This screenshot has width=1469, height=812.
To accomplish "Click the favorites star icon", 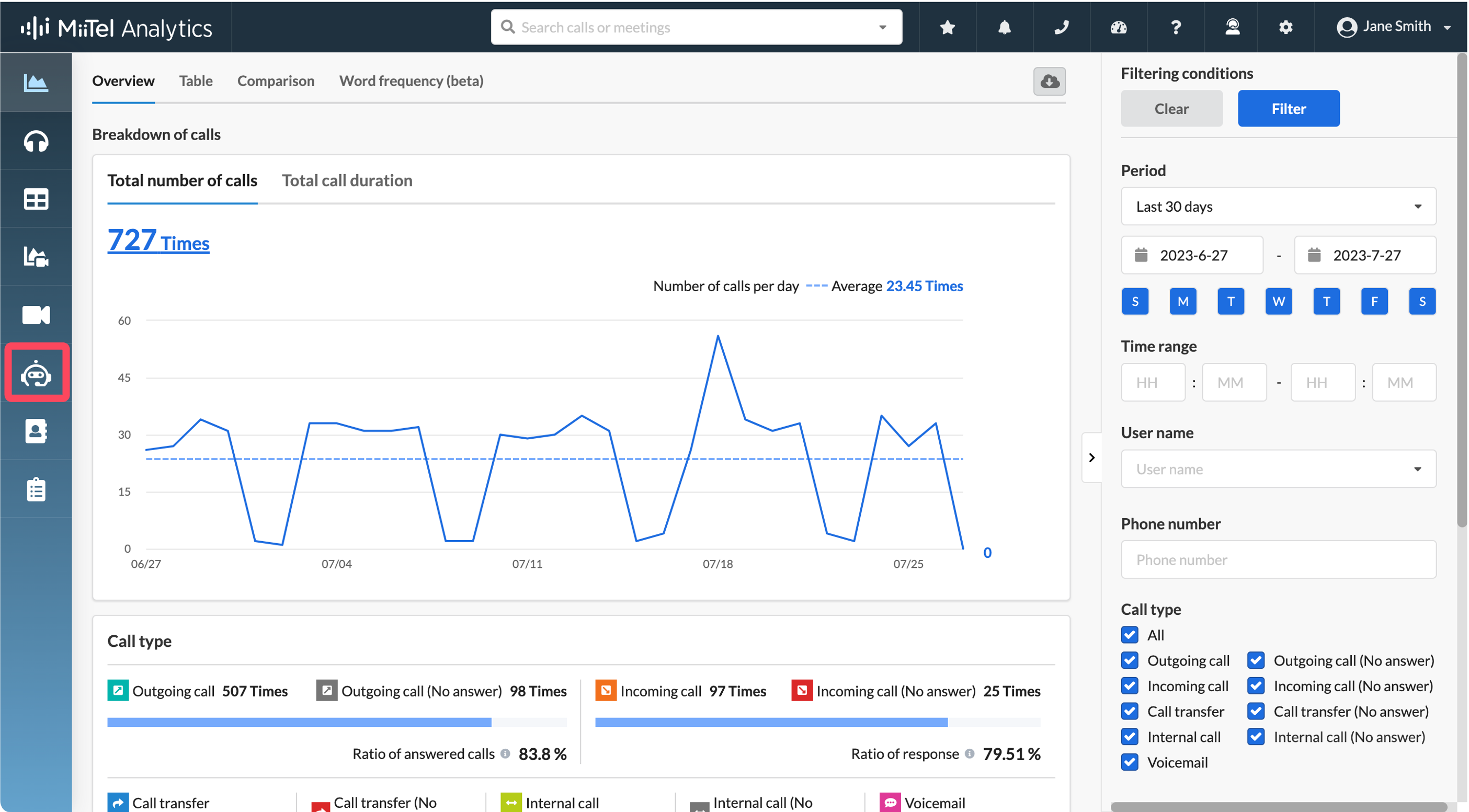I will pyautogui.click(x=947, y=27).
